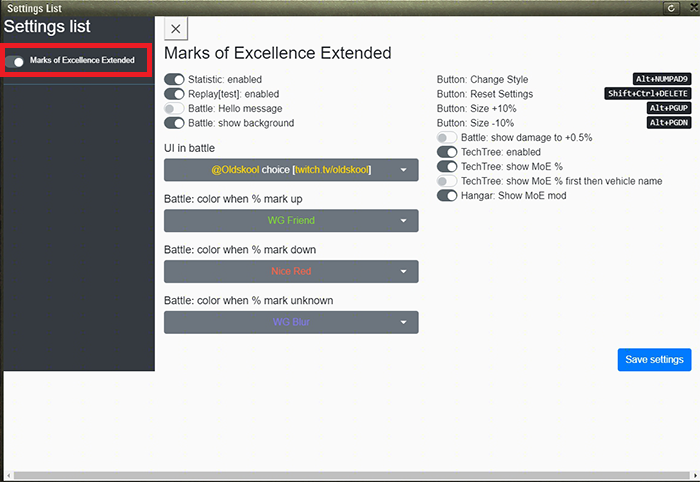Enable Battle: Hello message toggle
The width and height of the screenshot is (700, 482).
[x=174, y=109]
